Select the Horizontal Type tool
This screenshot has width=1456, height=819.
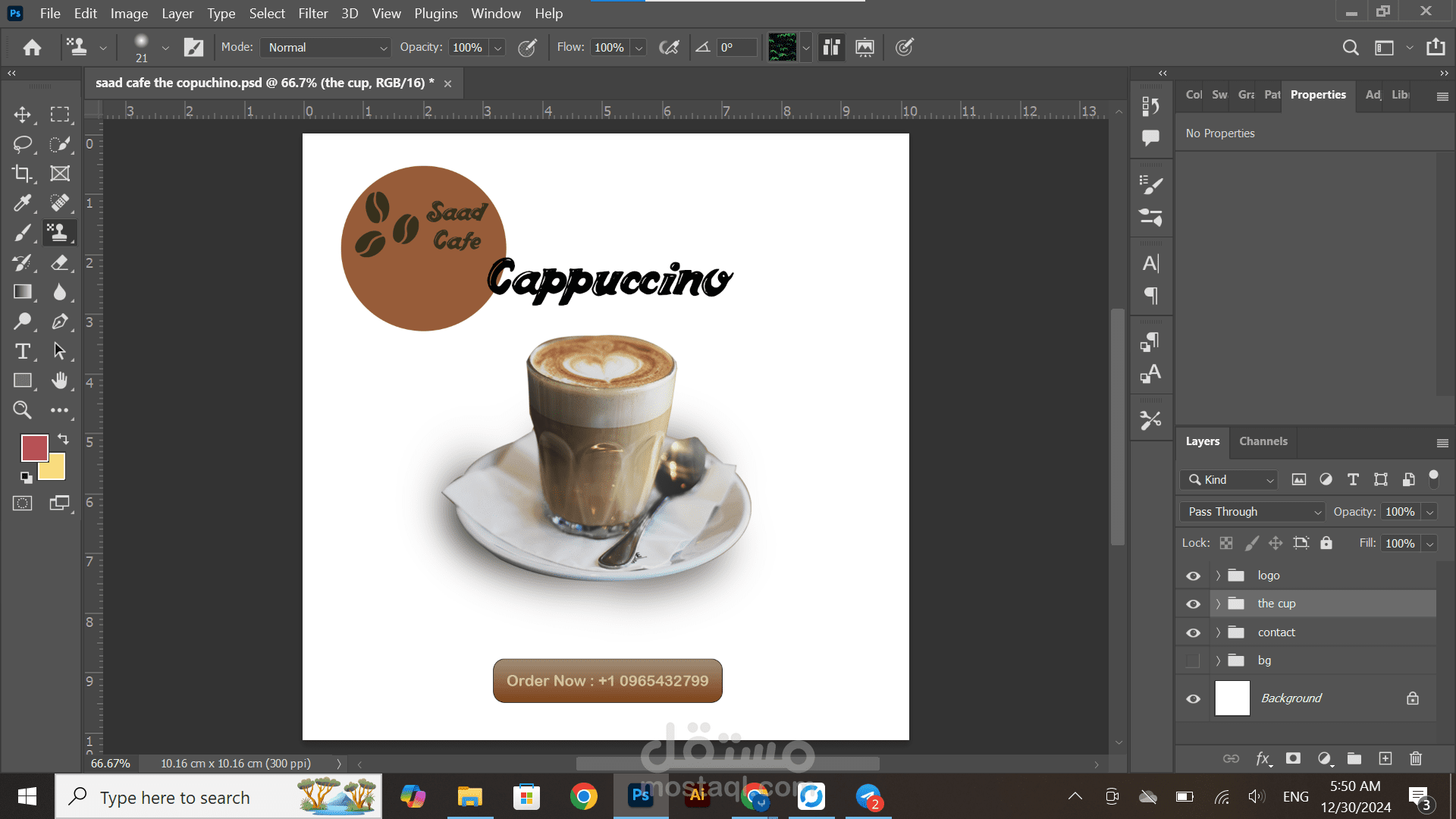click(x=22, y=351)
